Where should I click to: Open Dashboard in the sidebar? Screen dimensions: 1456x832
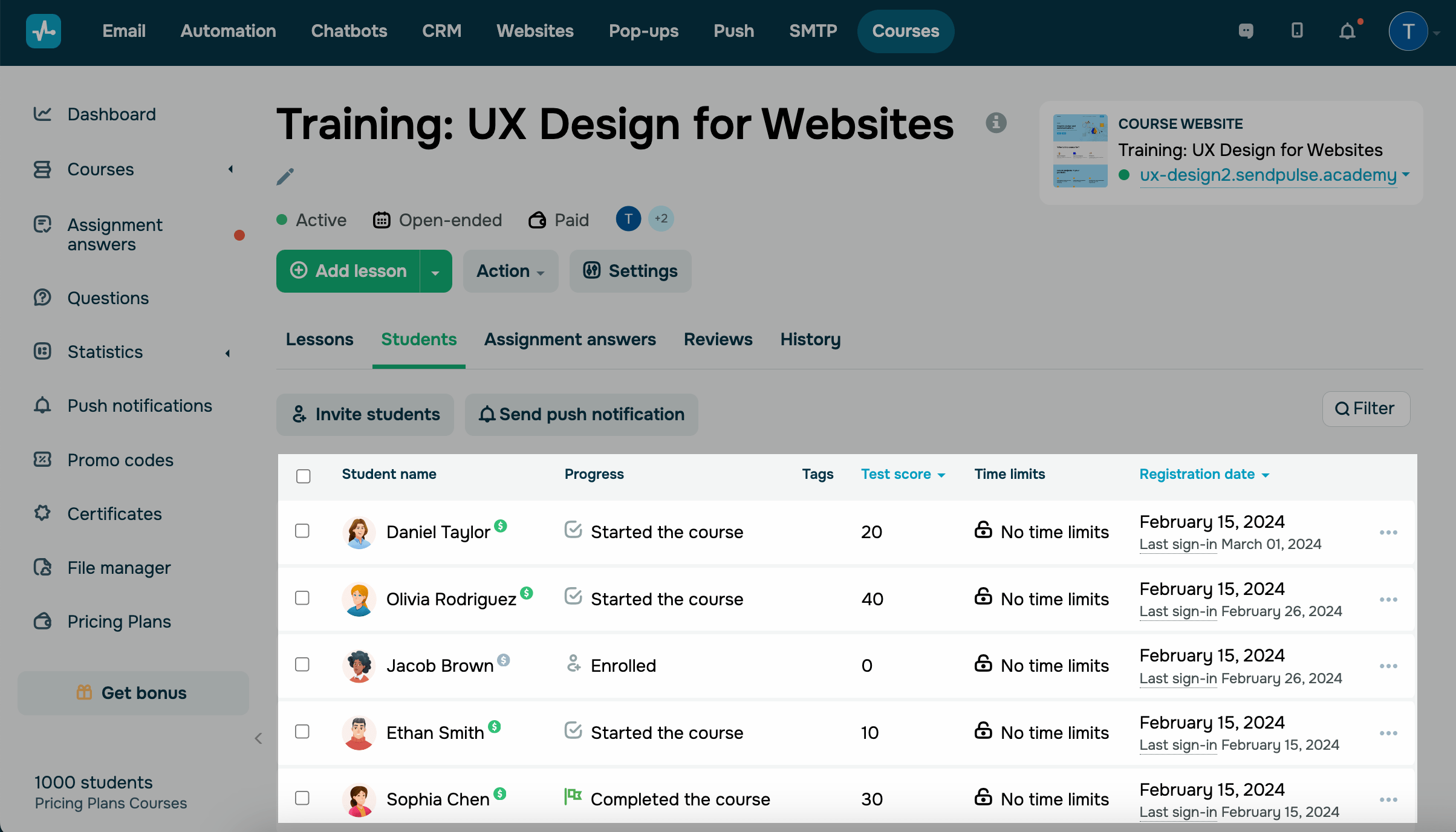[x=112, y=114]
